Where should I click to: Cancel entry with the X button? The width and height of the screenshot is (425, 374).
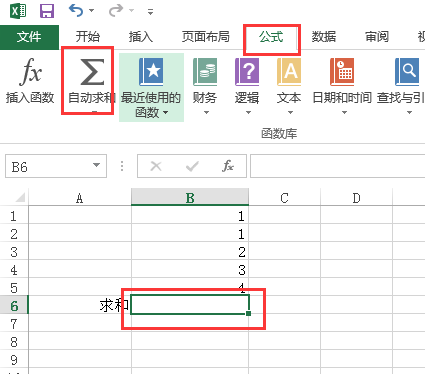156,166
